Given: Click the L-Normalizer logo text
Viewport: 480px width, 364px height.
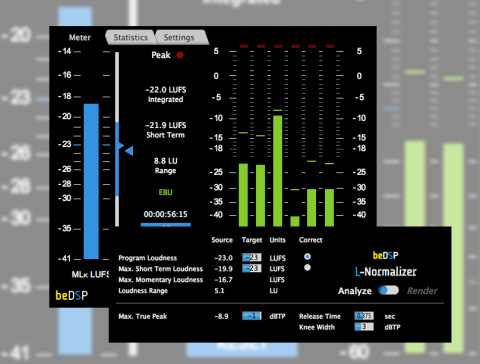Looking at the screenshot, I should pos(386,272).
